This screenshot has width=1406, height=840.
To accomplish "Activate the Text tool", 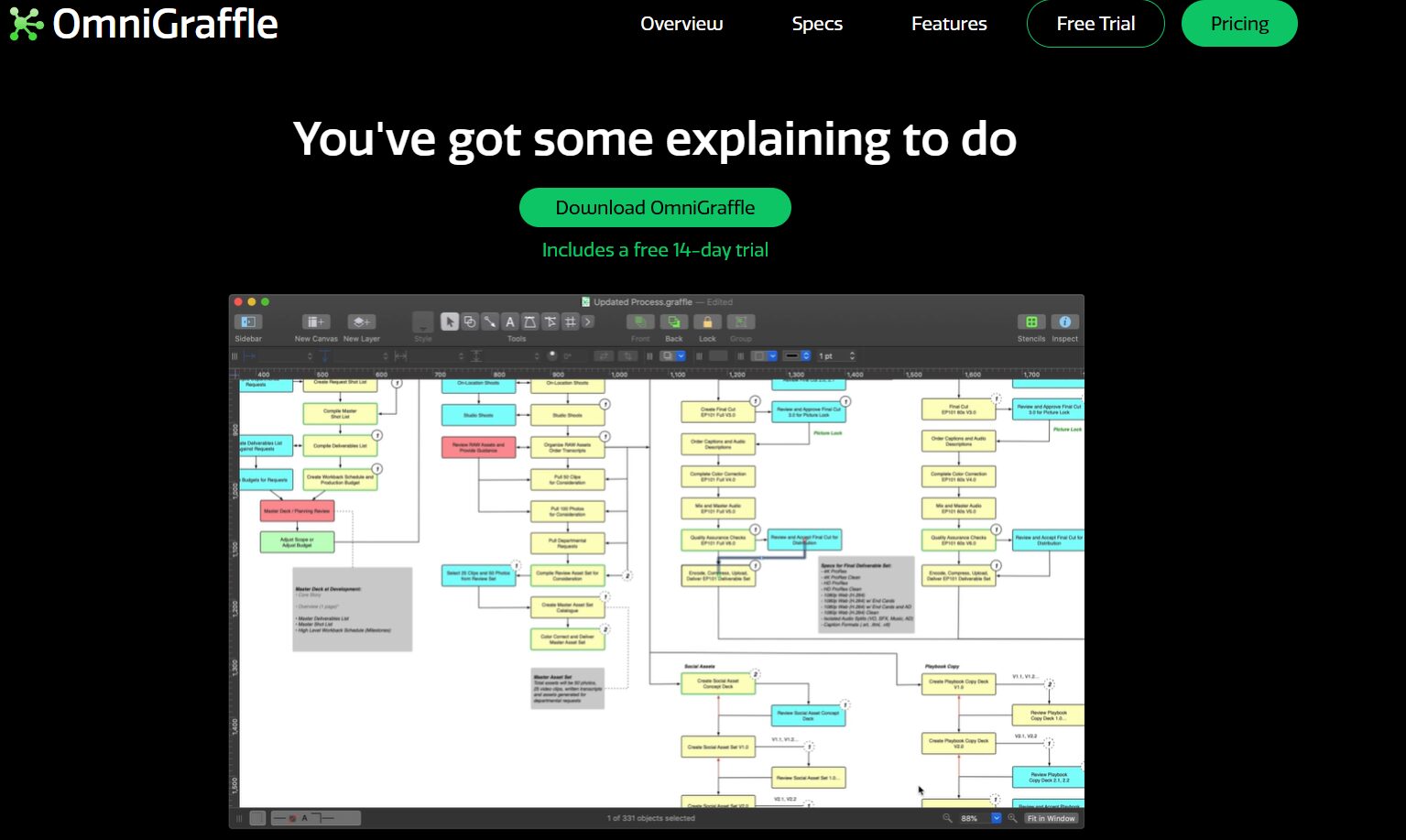I will 510,322.
